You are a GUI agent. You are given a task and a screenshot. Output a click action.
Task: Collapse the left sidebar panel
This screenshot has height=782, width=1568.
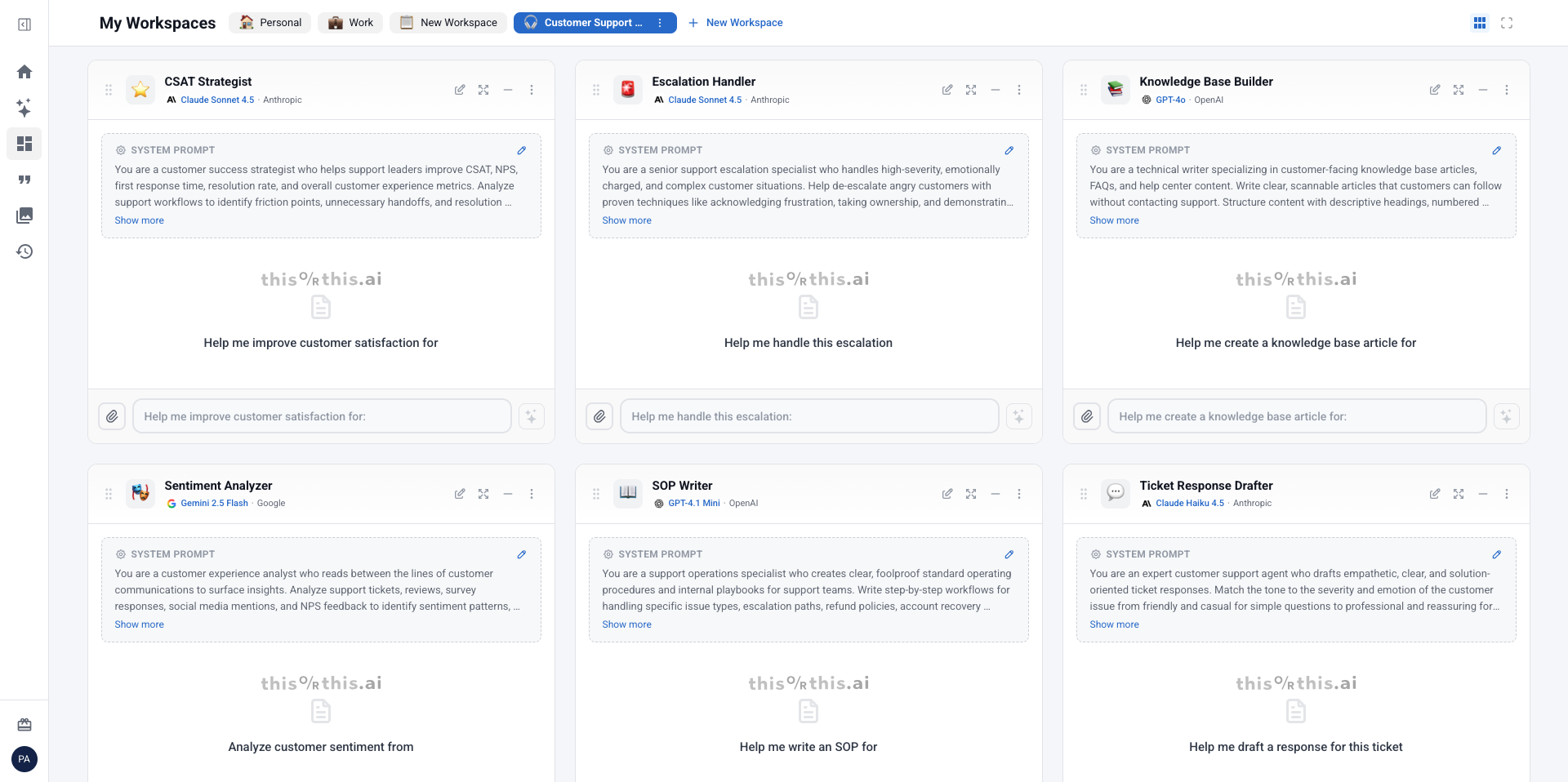[24, 24]
